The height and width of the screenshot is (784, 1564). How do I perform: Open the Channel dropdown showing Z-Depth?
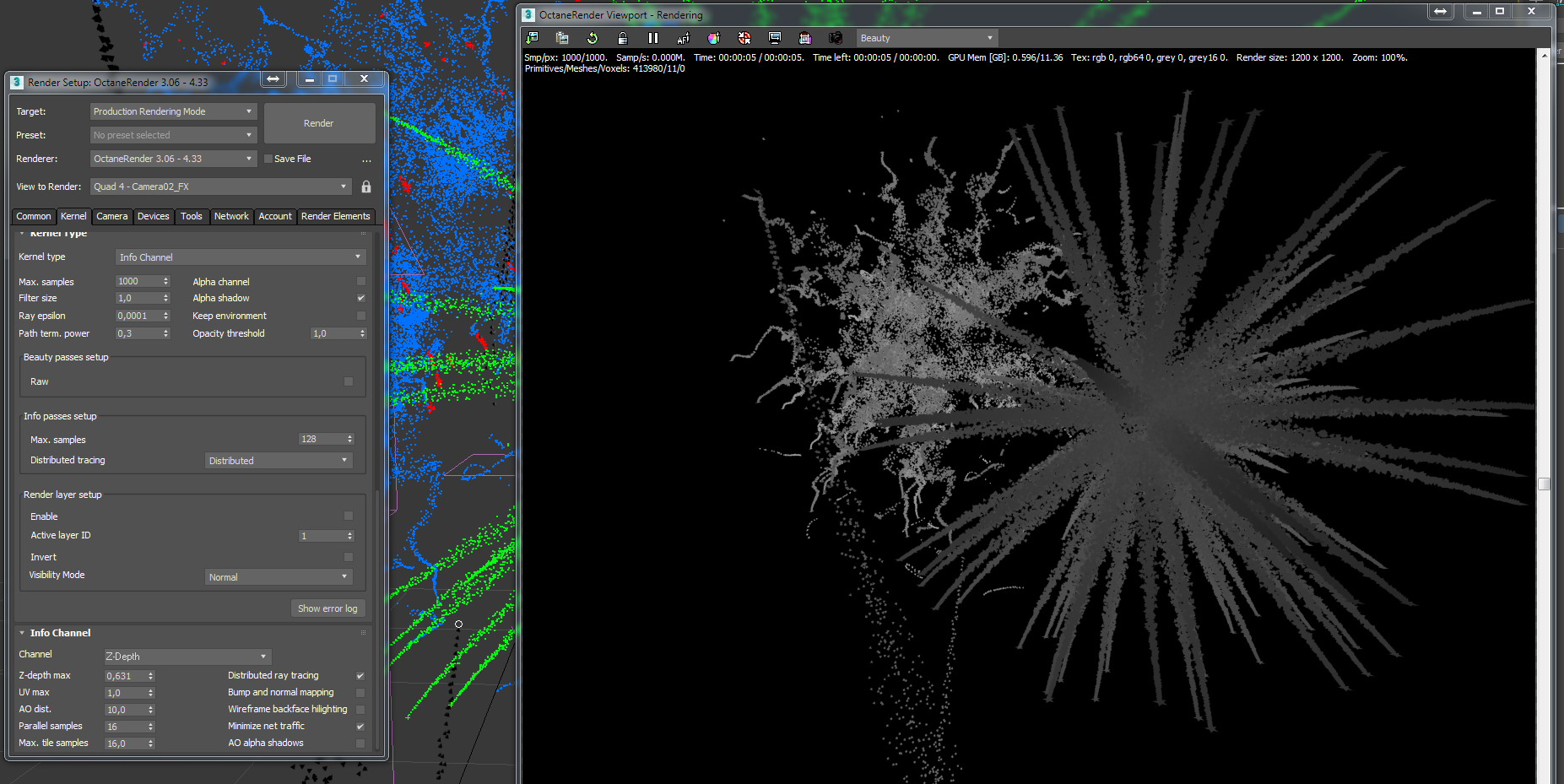pyautogui.click(x=187, y=657)
